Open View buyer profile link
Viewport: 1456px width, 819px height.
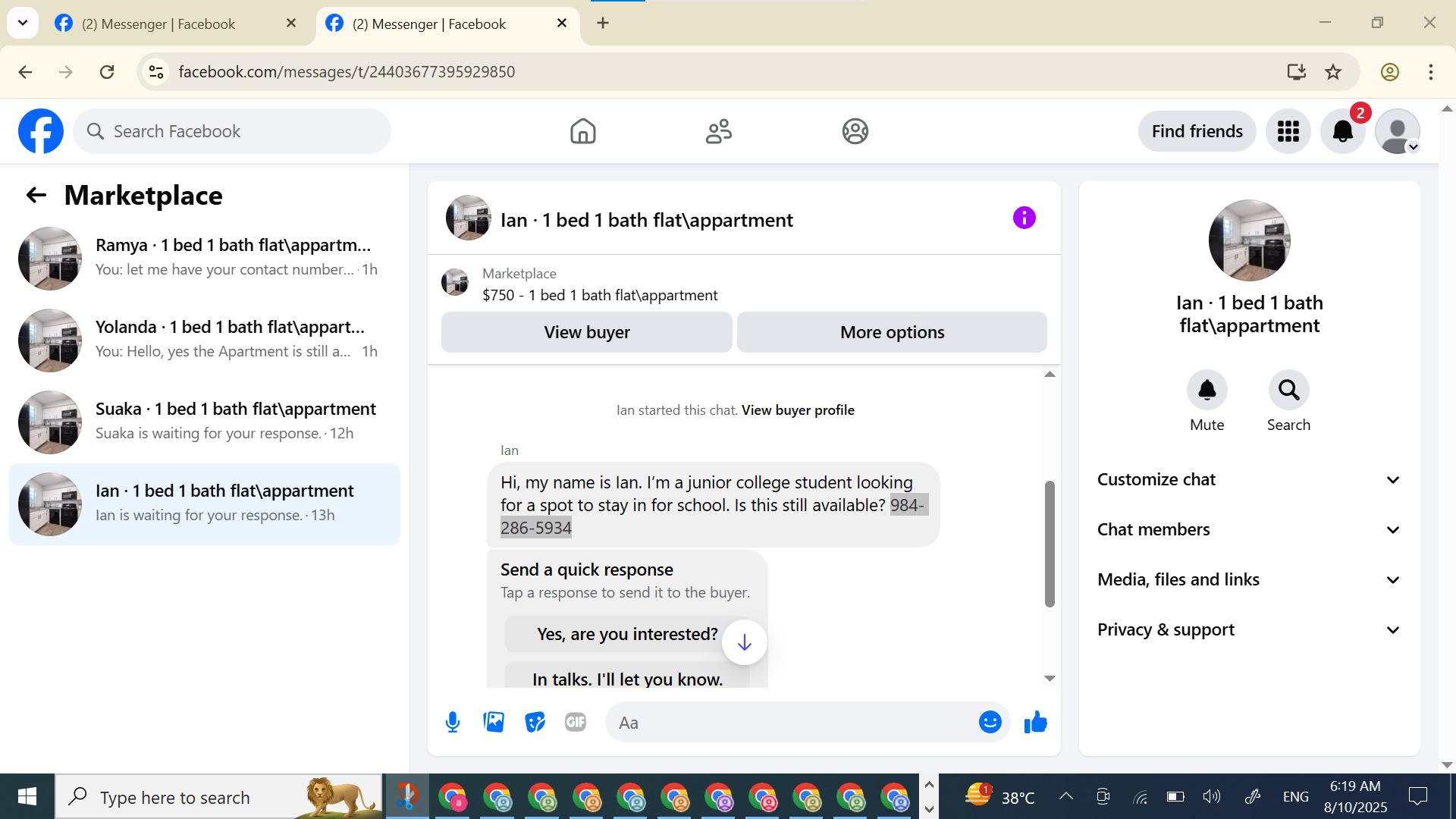(798, 410)
